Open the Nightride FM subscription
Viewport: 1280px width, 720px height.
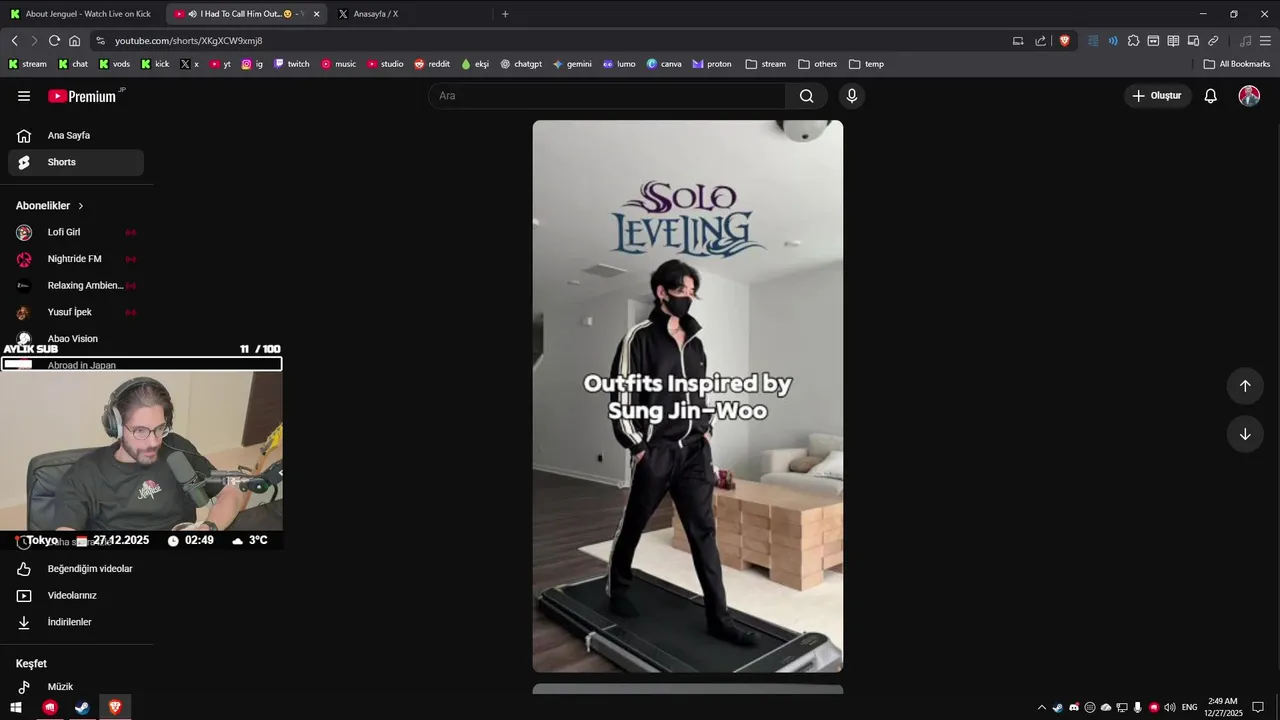click(76, 259)
